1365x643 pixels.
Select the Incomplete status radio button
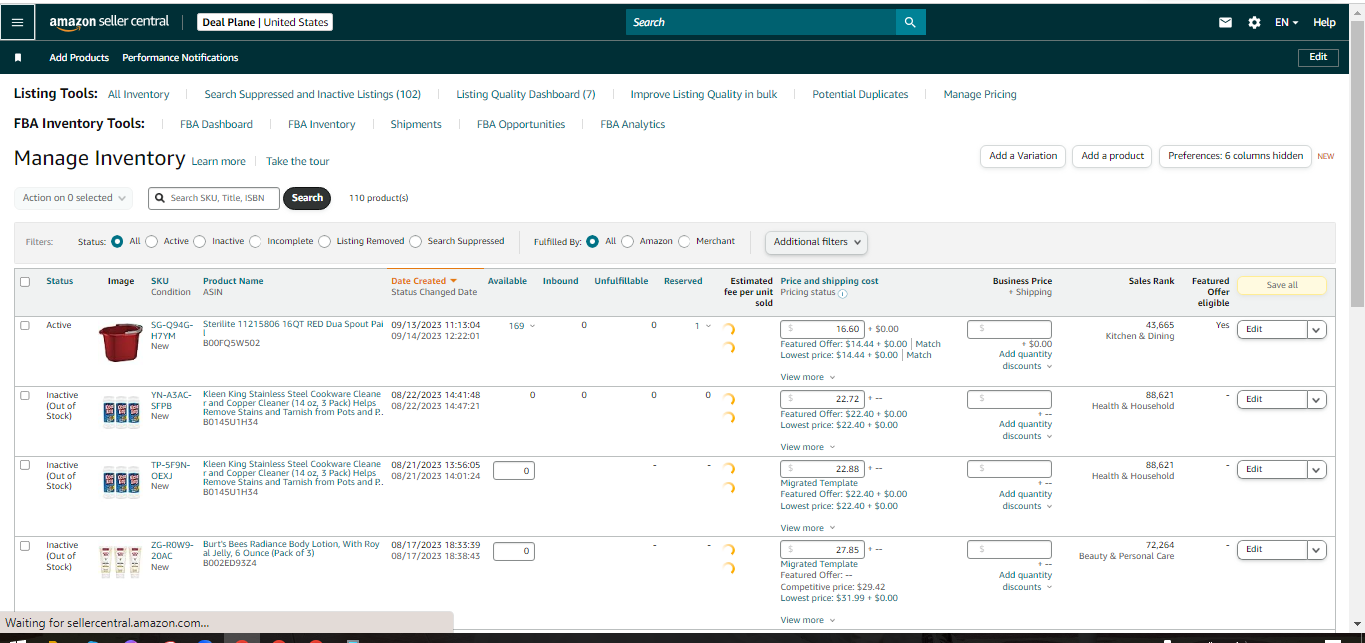[255, 241]
